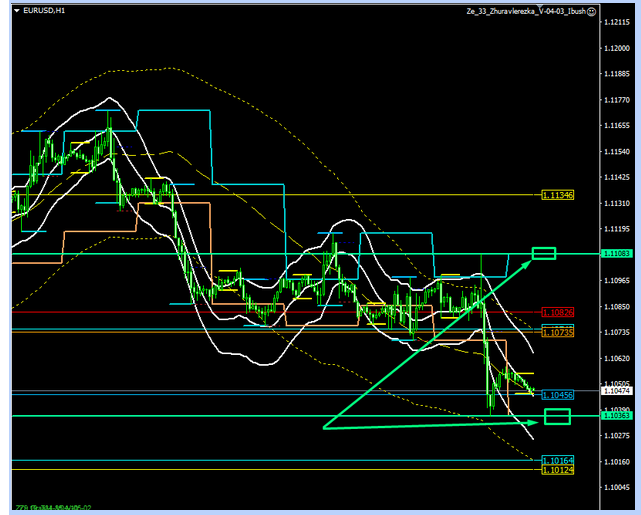This screenshot has width=641, height=515.
Task: Click the red 1.10826 price level label
Action: pyautogui.click(x=557, y=312)
